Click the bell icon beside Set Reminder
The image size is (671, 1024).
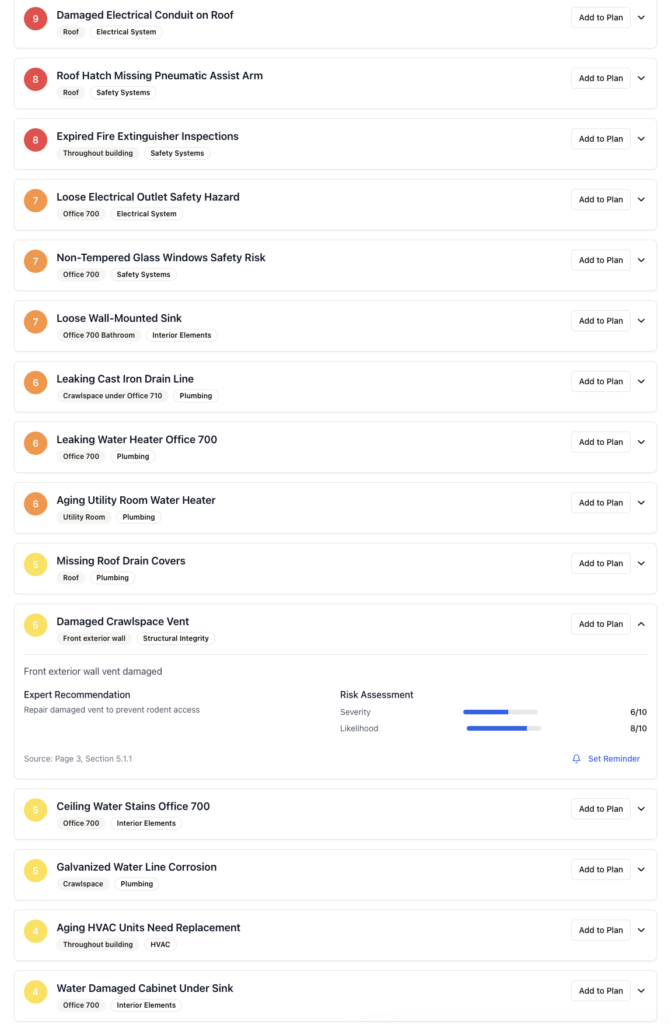(576, 759)
